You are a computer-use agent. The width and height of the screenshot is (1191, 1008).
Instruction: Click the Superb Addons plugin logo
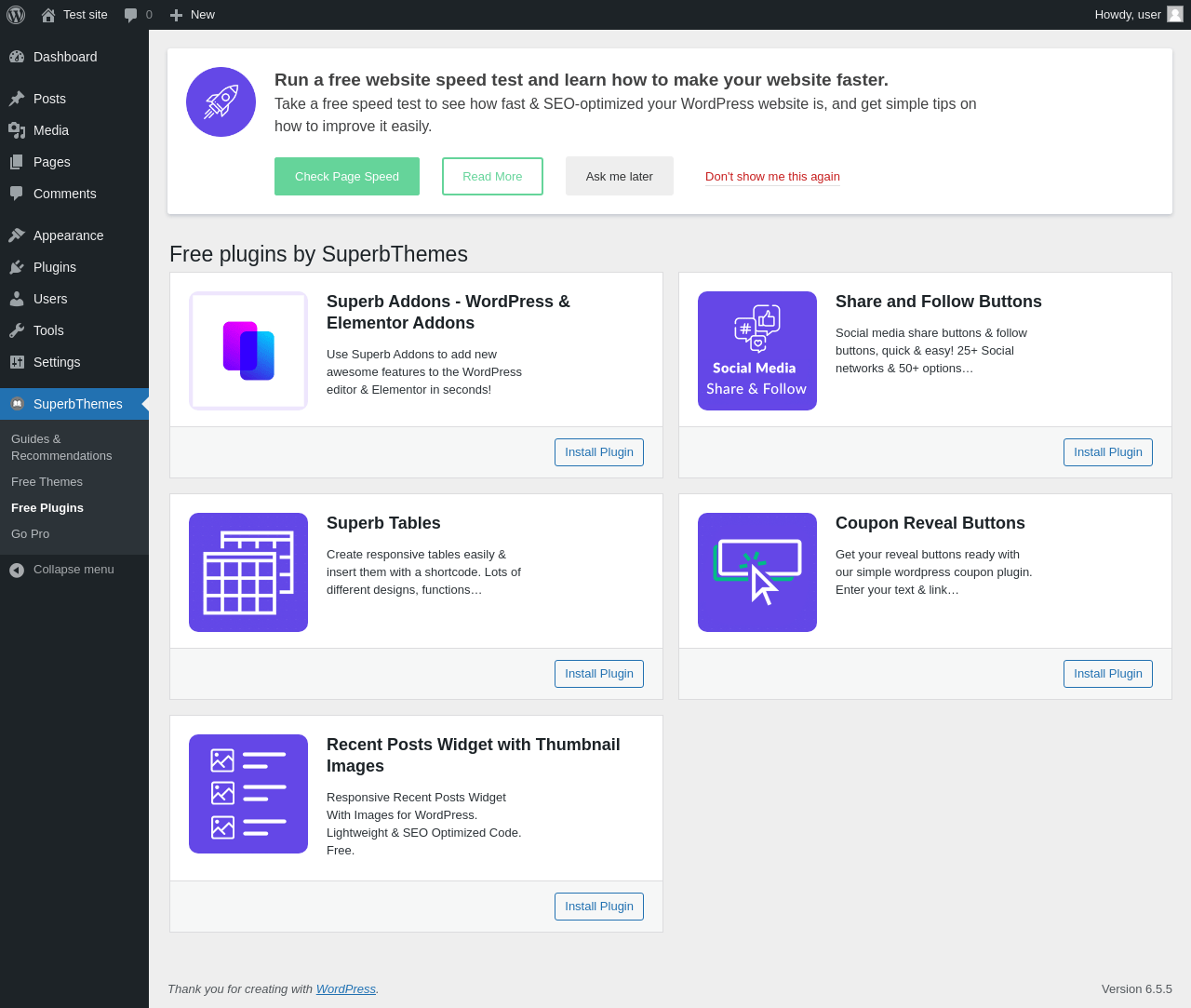(248, 351)
